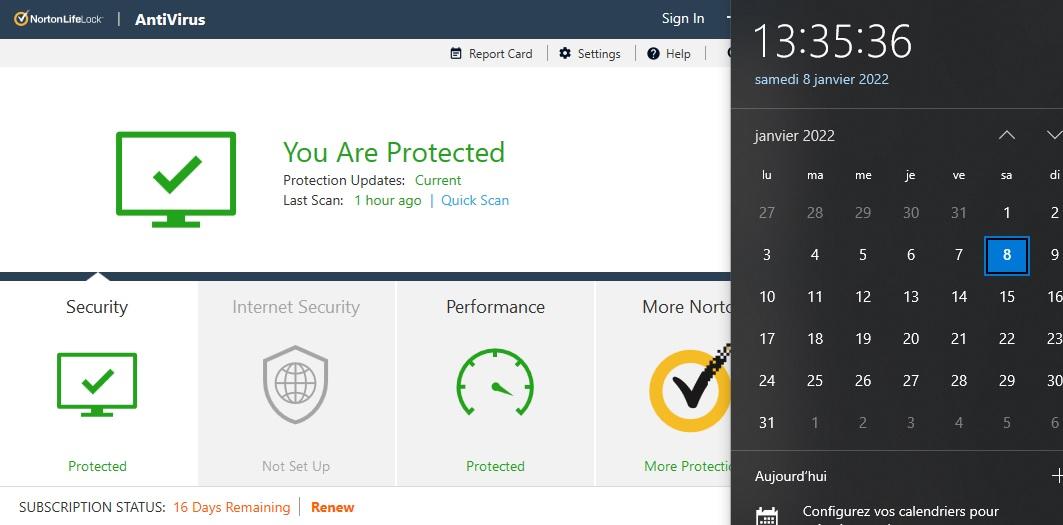The height and width of the screenshot is (525, 1063).
Task: Click Sign In
Action: click(683, 19)
